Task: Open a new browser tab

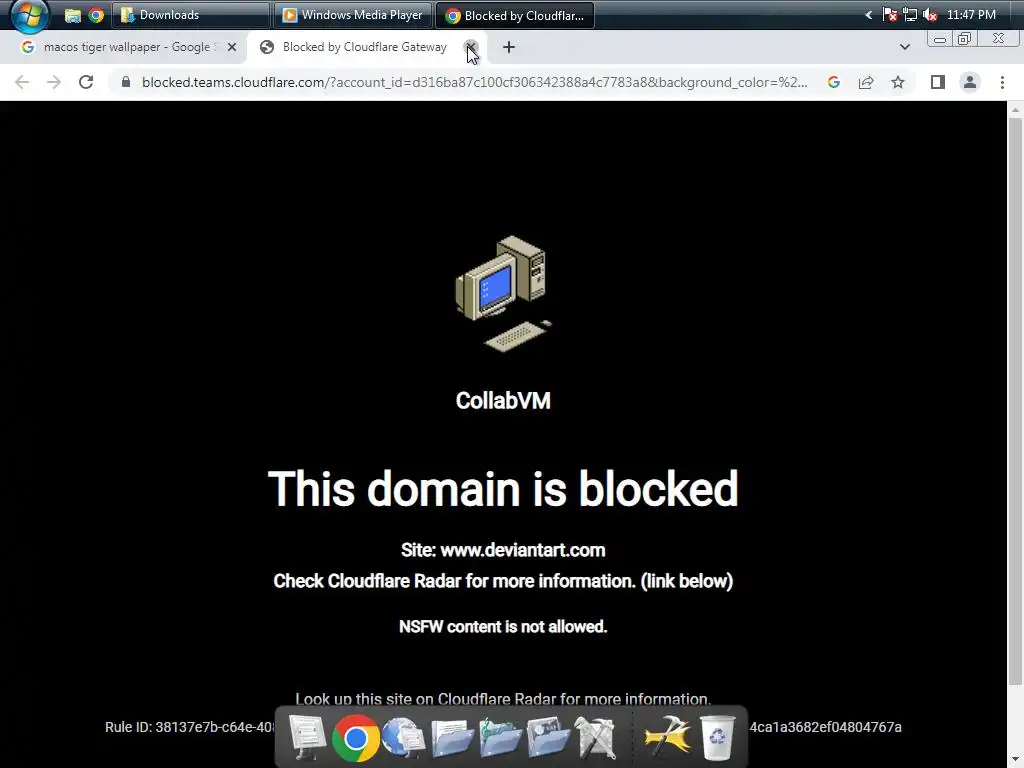Action: 509,47
